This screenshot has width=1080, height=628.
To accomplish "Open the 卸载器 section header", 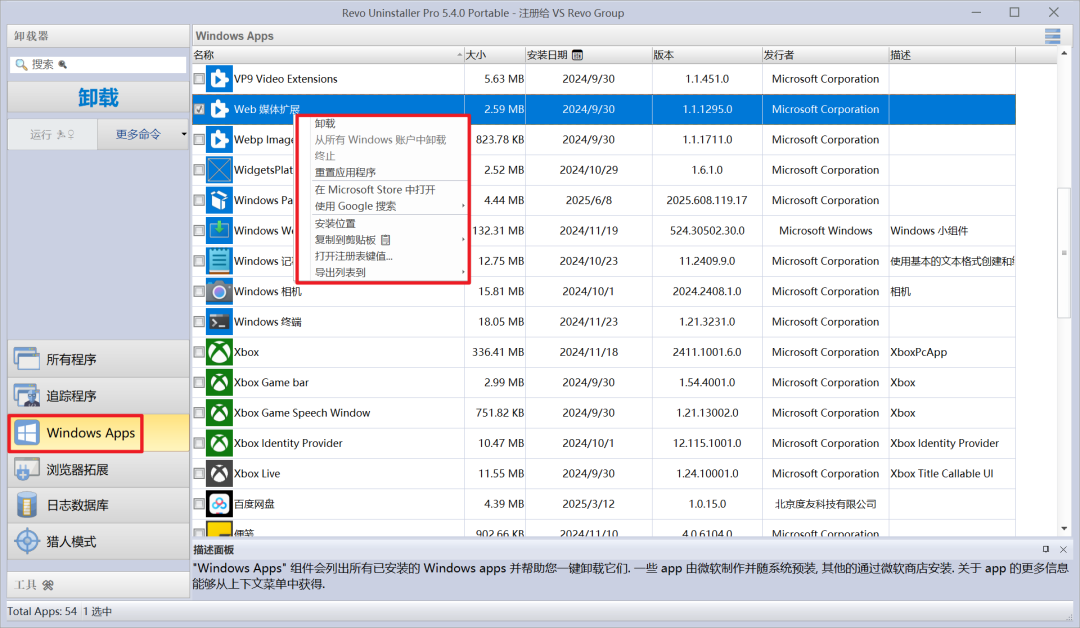I will 98,36.
